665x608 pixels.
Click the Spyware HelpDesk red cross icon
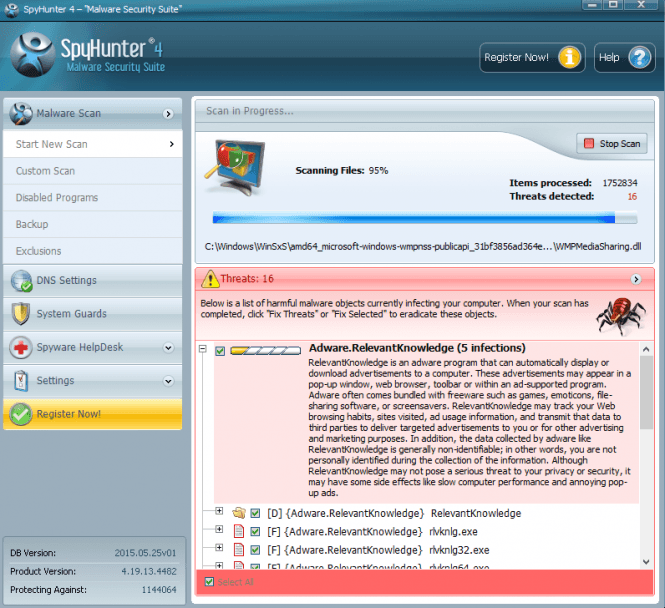[x=21, y=347]
